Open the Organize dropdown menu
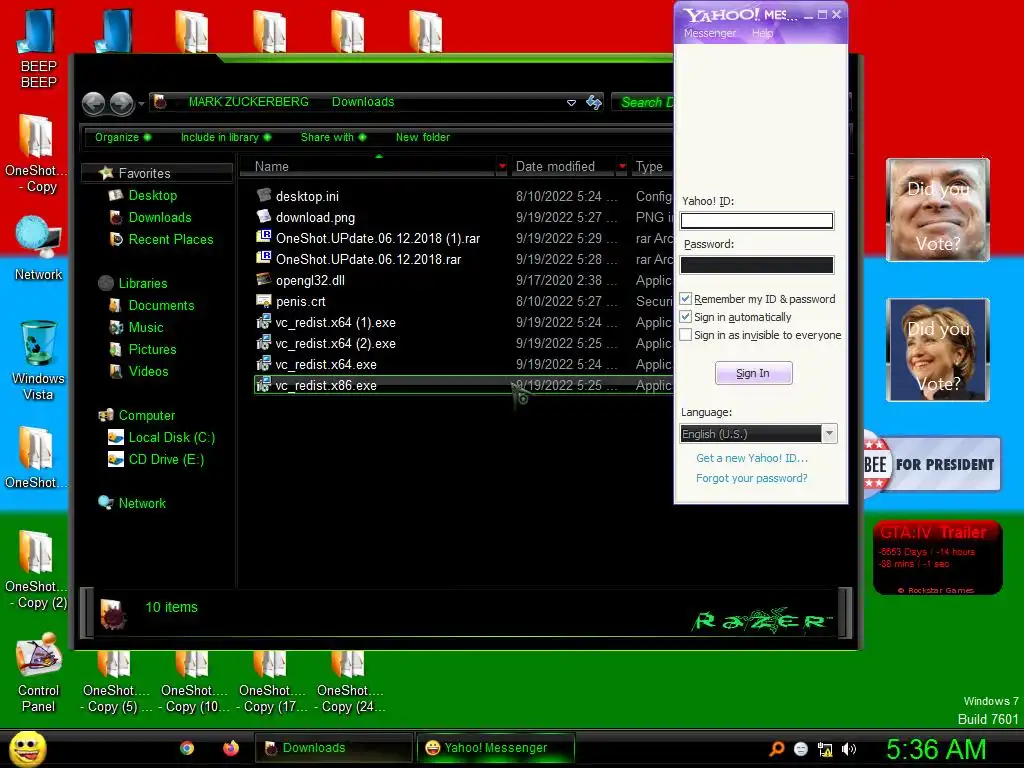 pyautogui.click(x=122, y=137)
